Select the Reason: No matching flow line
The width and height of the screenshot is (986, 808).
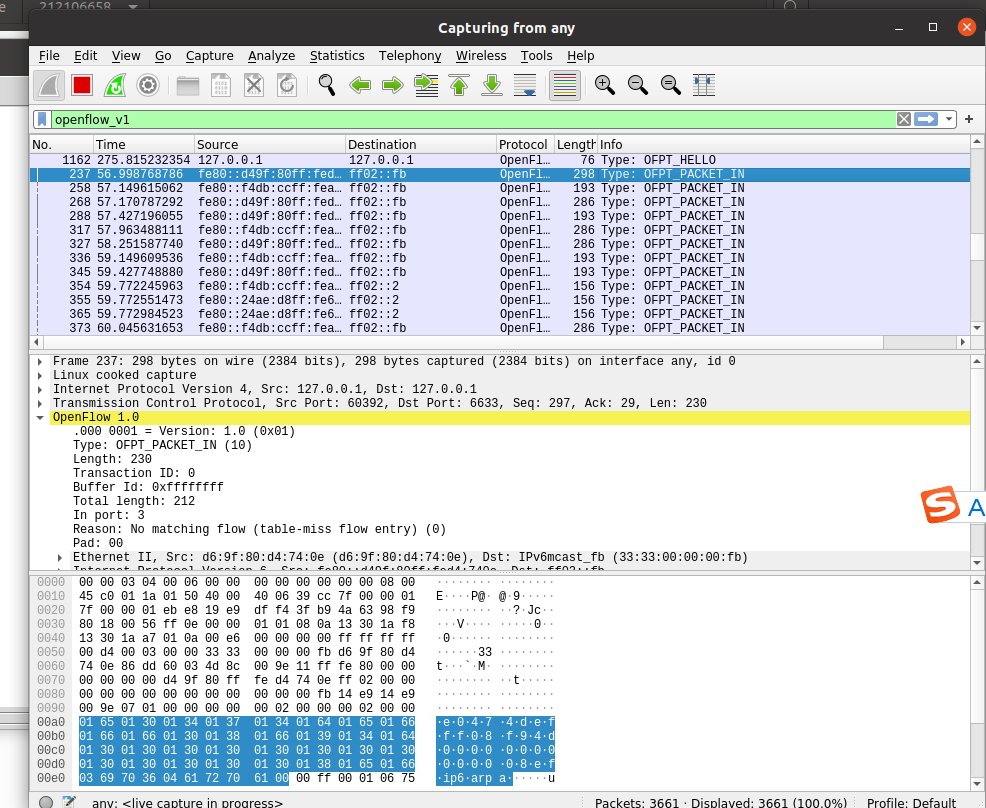tap(259, 529)
